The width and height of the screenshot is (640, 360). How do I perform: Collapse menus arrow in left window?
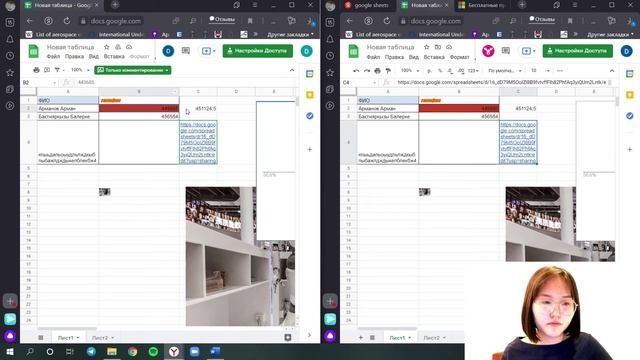(x=292, y=70)
